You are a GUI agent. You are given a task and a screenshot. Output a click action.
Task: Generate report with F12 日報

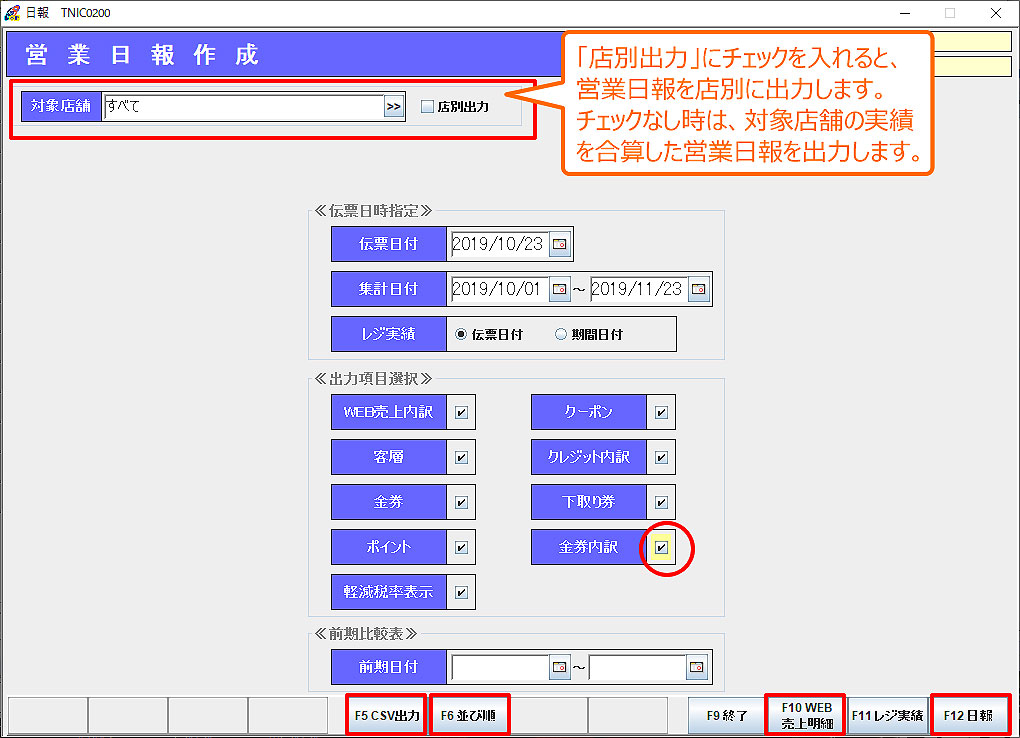click(969, 715)
